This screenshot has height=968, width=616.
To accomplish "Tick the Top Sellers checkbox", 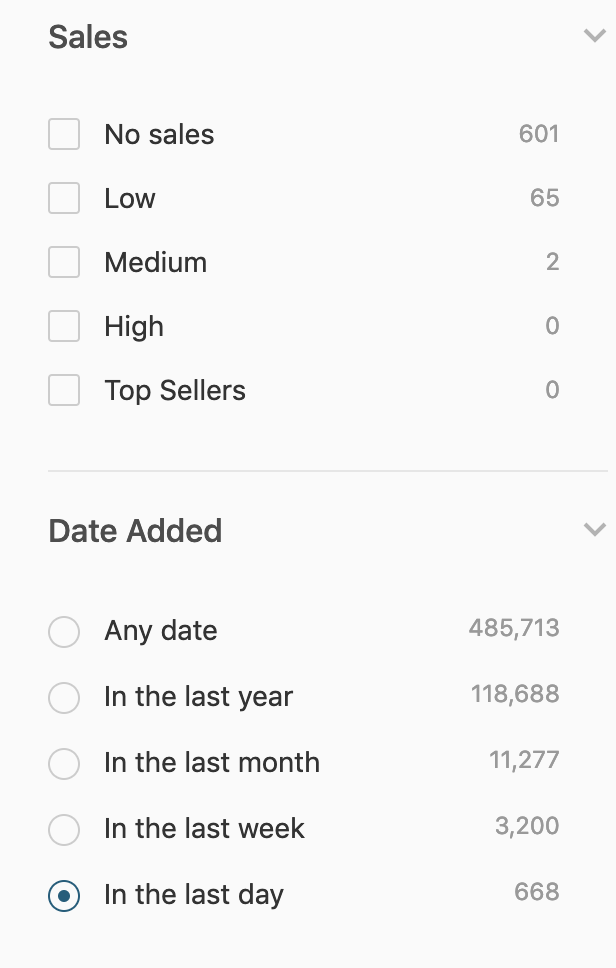I will pos(64,390).
